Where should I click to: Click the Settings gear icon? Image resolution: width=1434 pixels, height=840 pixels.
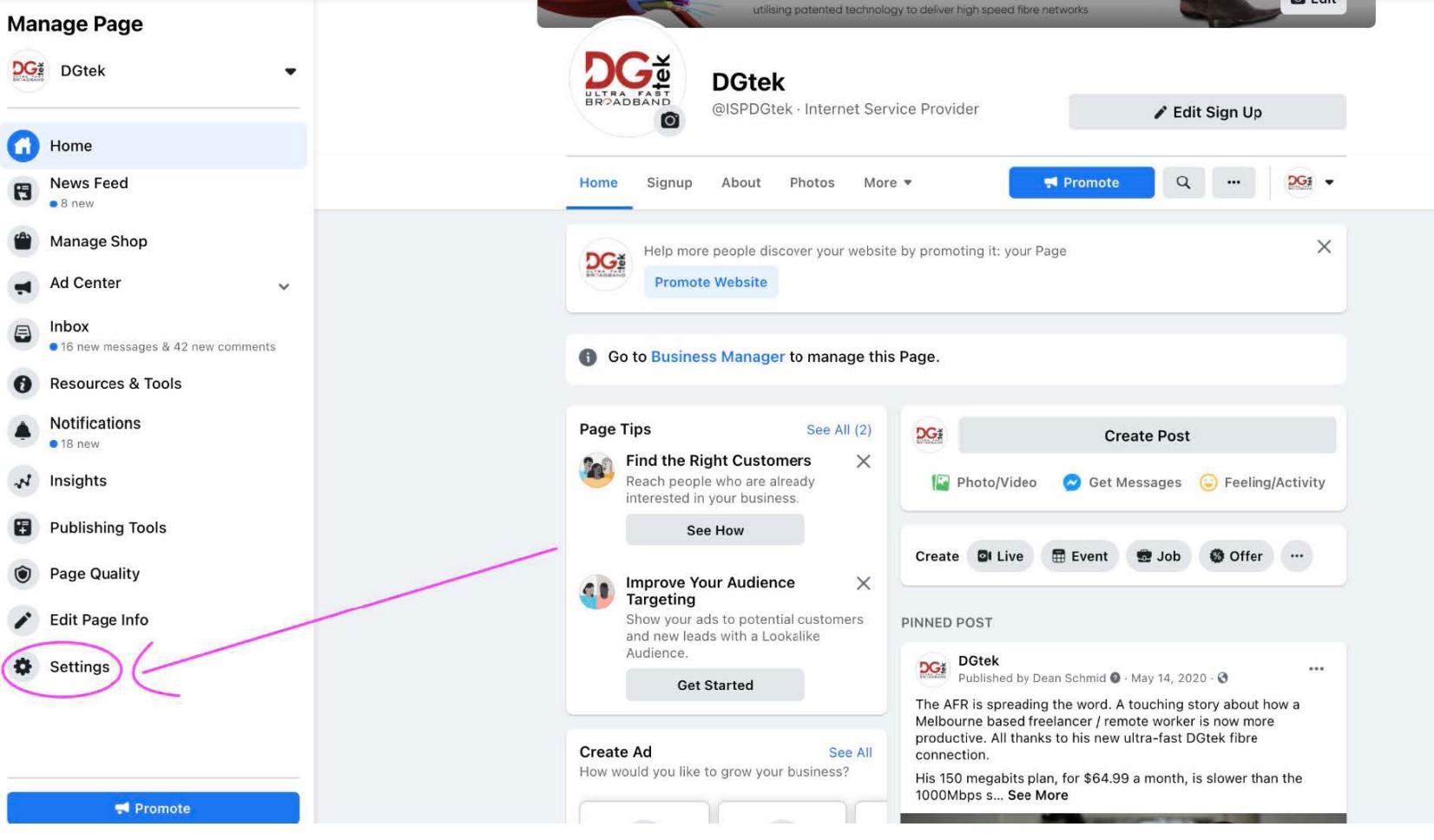[x=23, y=666]
